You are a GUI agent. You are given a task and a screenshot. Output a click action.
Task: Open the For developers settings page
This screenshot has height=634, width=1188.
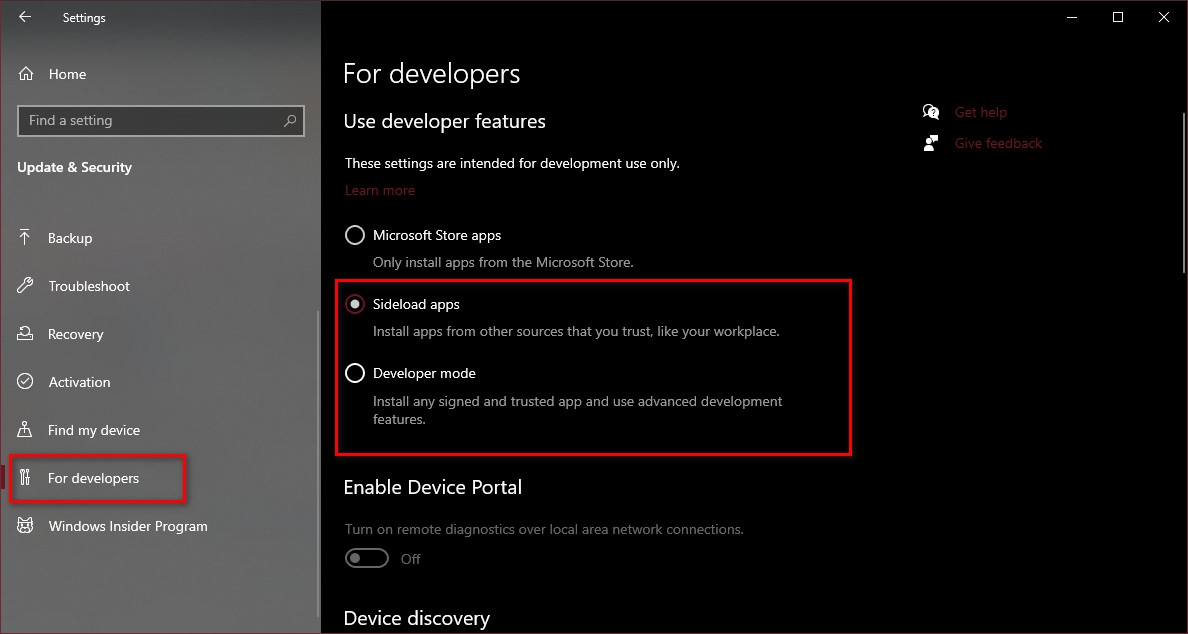click(x=94, y=478)
